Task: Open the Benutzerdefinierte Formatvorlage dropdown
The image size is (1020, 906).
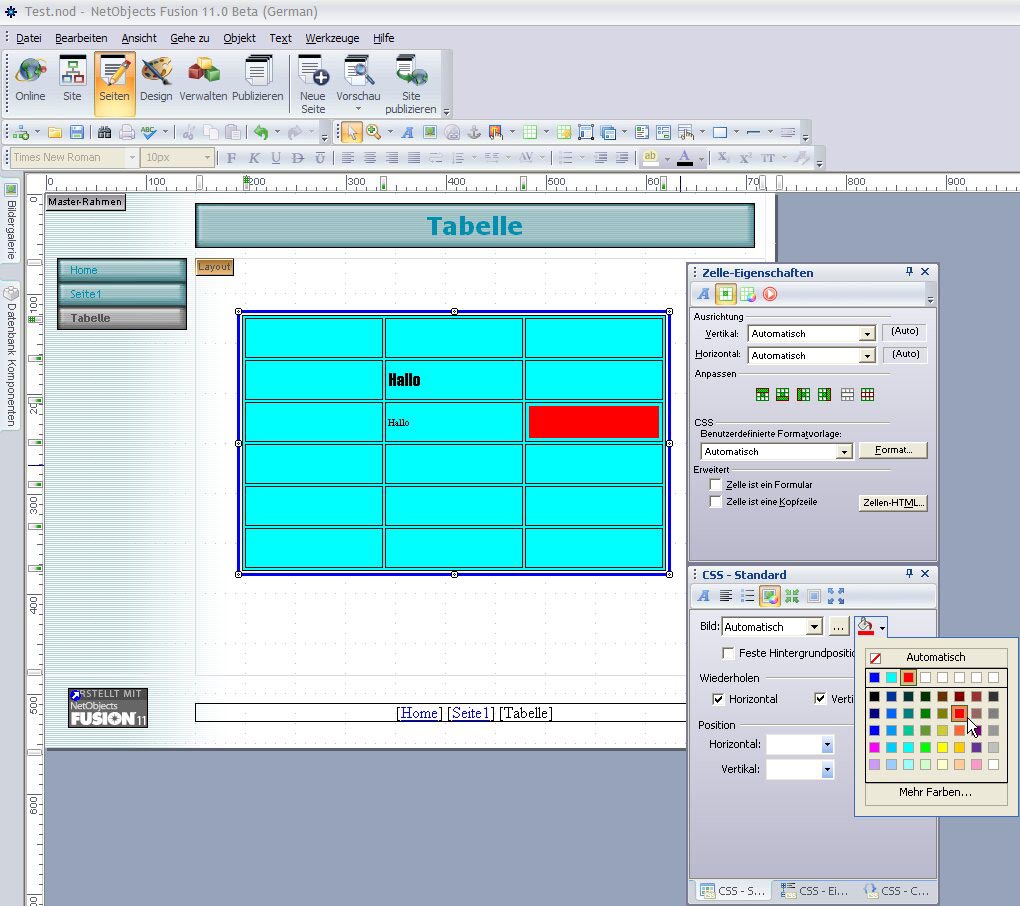Action: (844, 452)
